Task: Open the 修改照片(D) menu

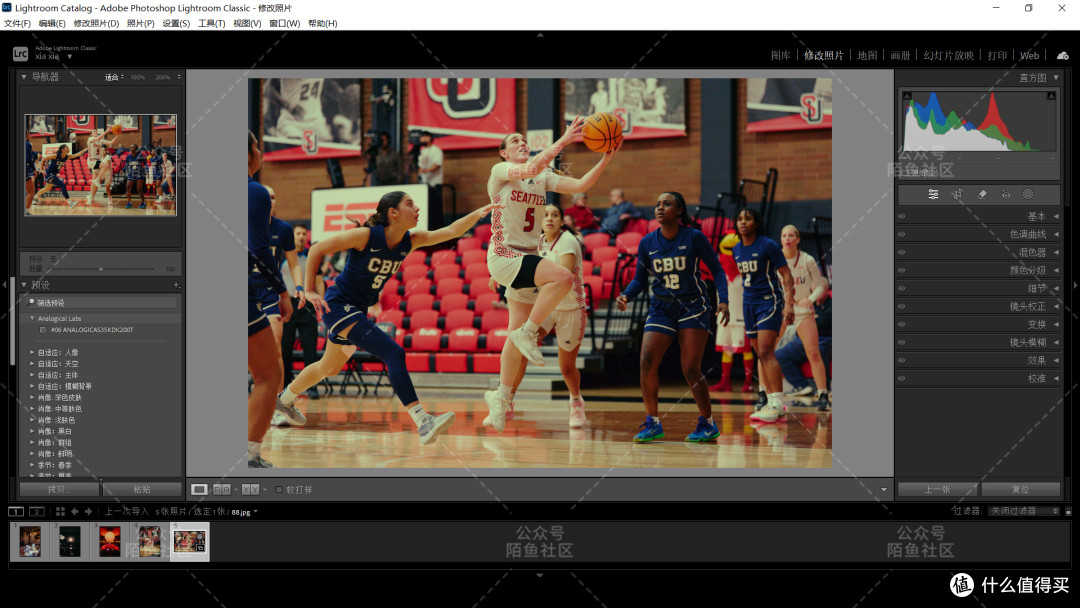Action: click(x=96, y=23)
